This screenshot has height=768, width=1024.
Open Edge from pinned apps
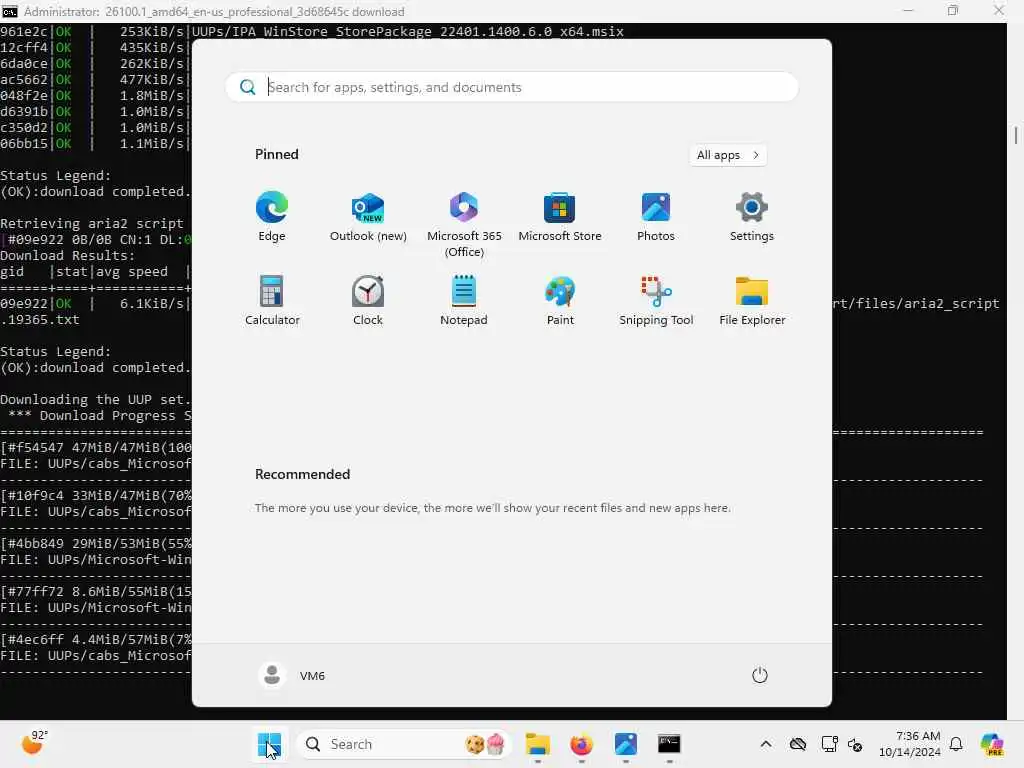[272, 218]
